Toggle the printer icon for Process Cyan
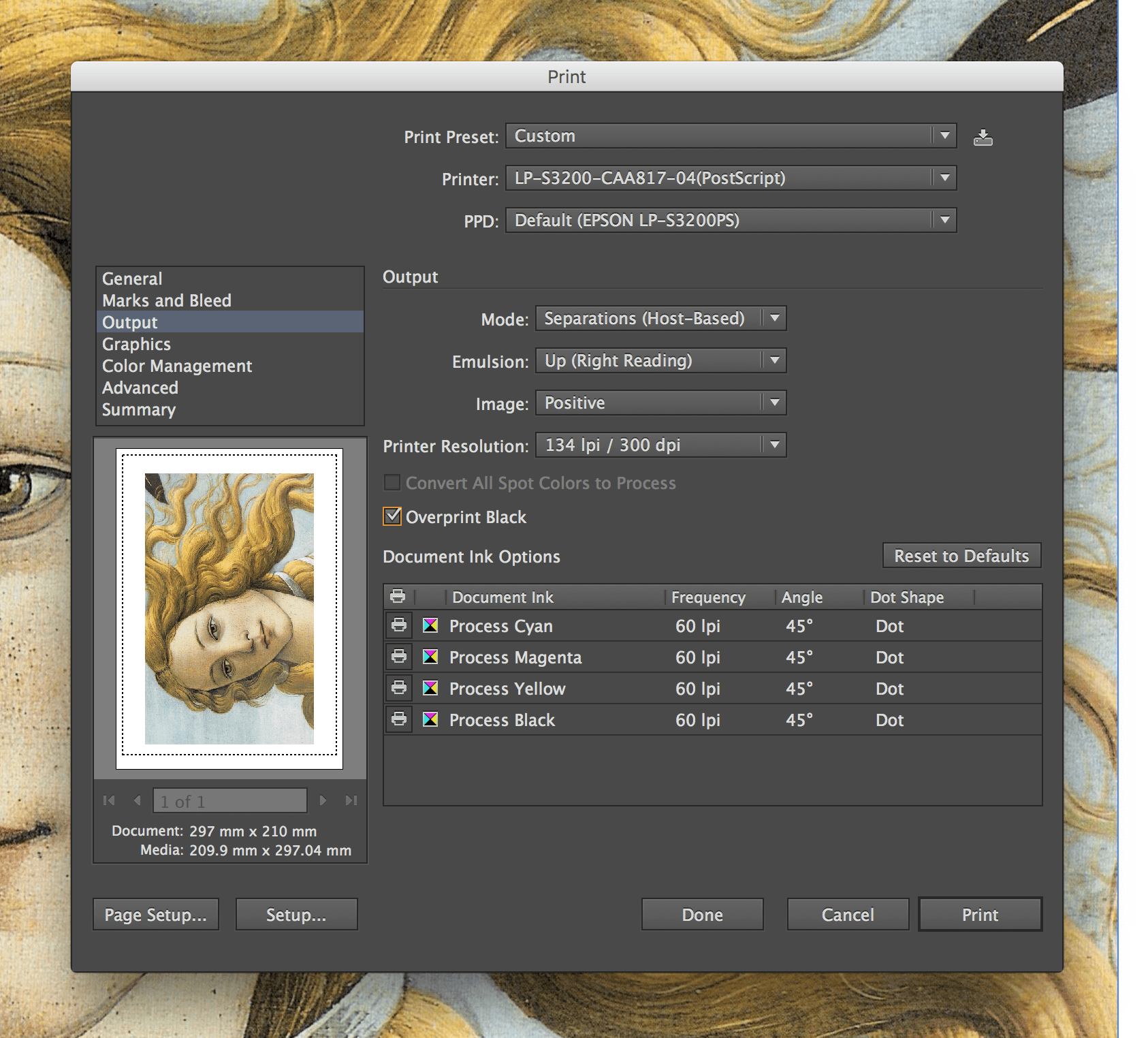The image size is (1148, 1038). (x=399, y=625)
